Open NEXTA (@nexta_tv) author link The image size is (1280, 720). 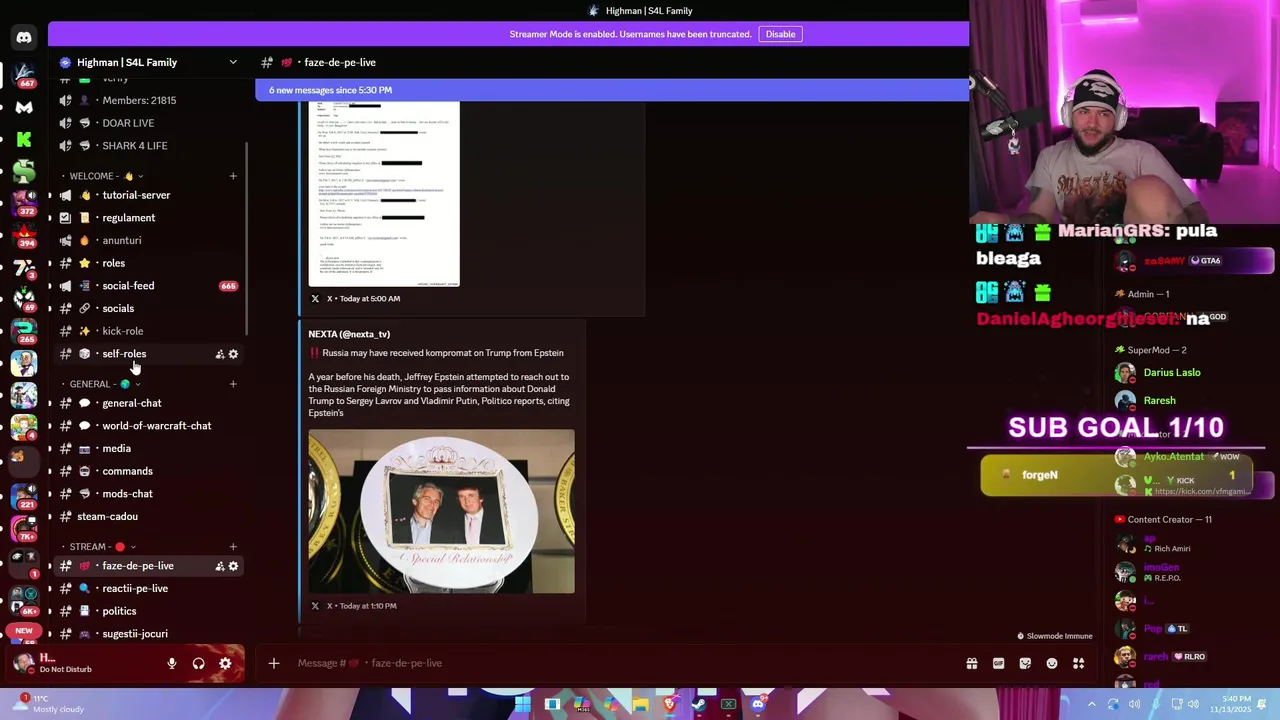click(349, 334)
